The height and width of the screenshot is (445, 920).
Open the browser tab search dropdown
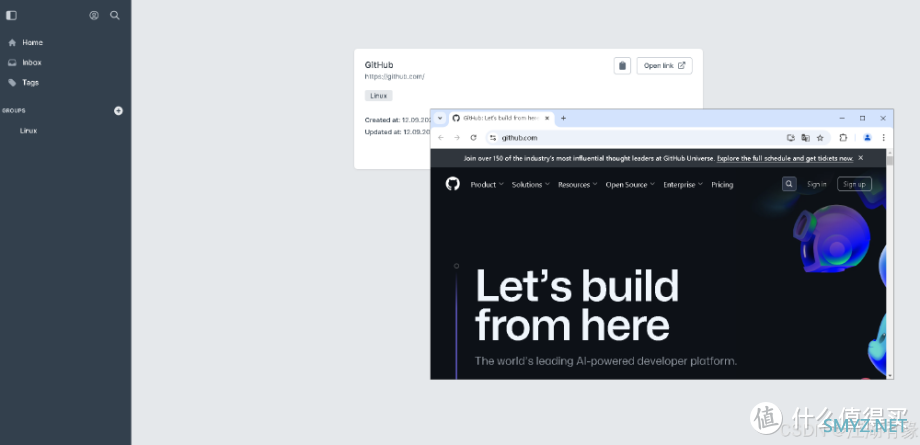440,118
